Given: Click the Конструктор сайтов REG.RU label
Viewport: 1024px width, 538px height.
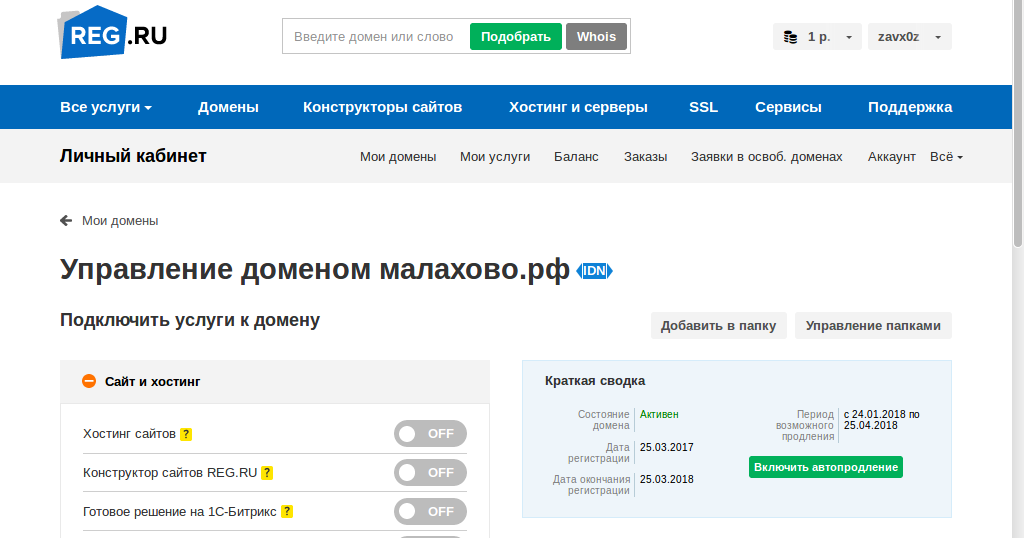Looking at the screenshot, I should [170, 473].
